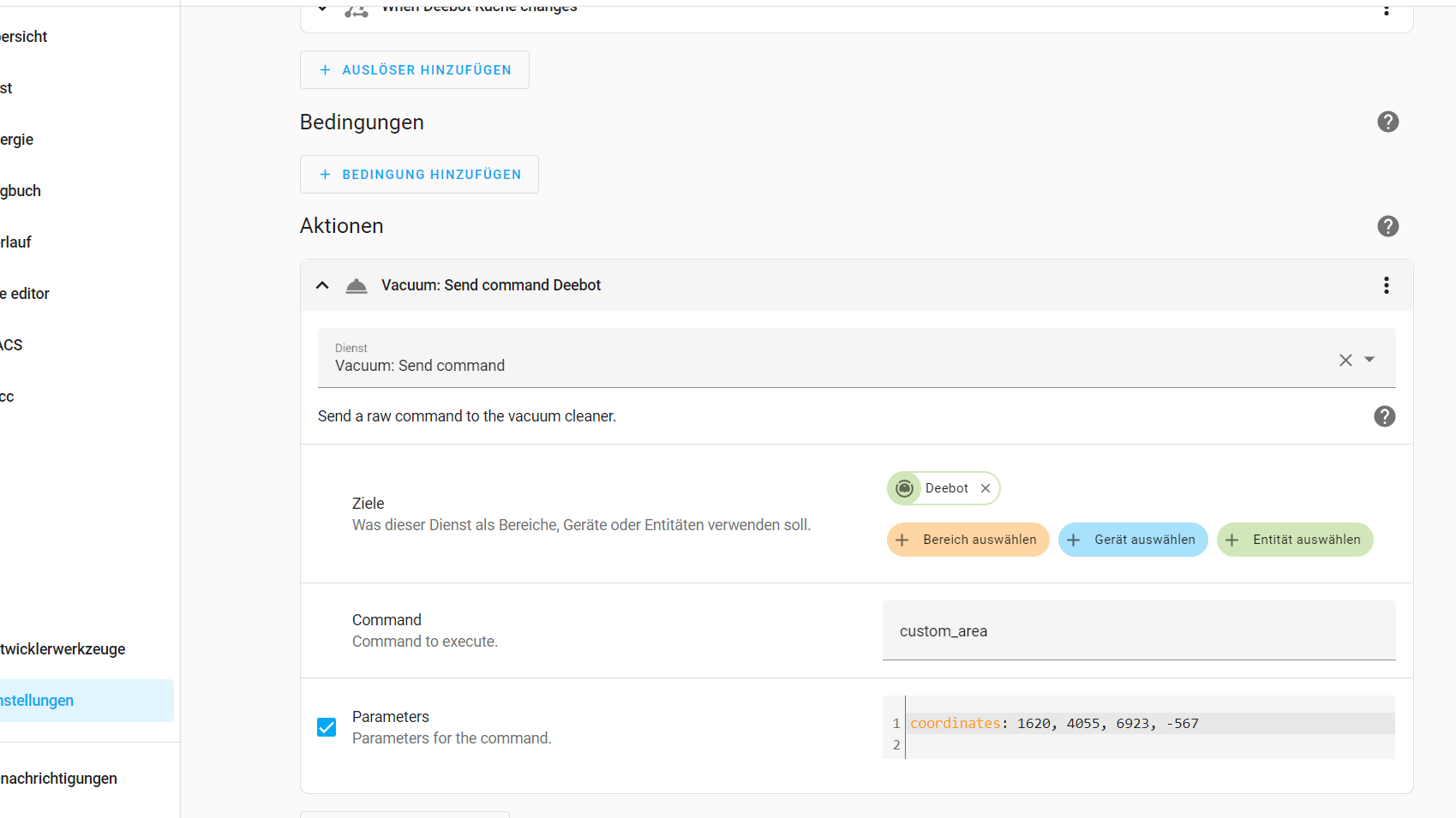The height and width of the screenshot is (818, 1456).
Task: Choose Entität auswählen target chip
Action: [x=1294, y=540]
